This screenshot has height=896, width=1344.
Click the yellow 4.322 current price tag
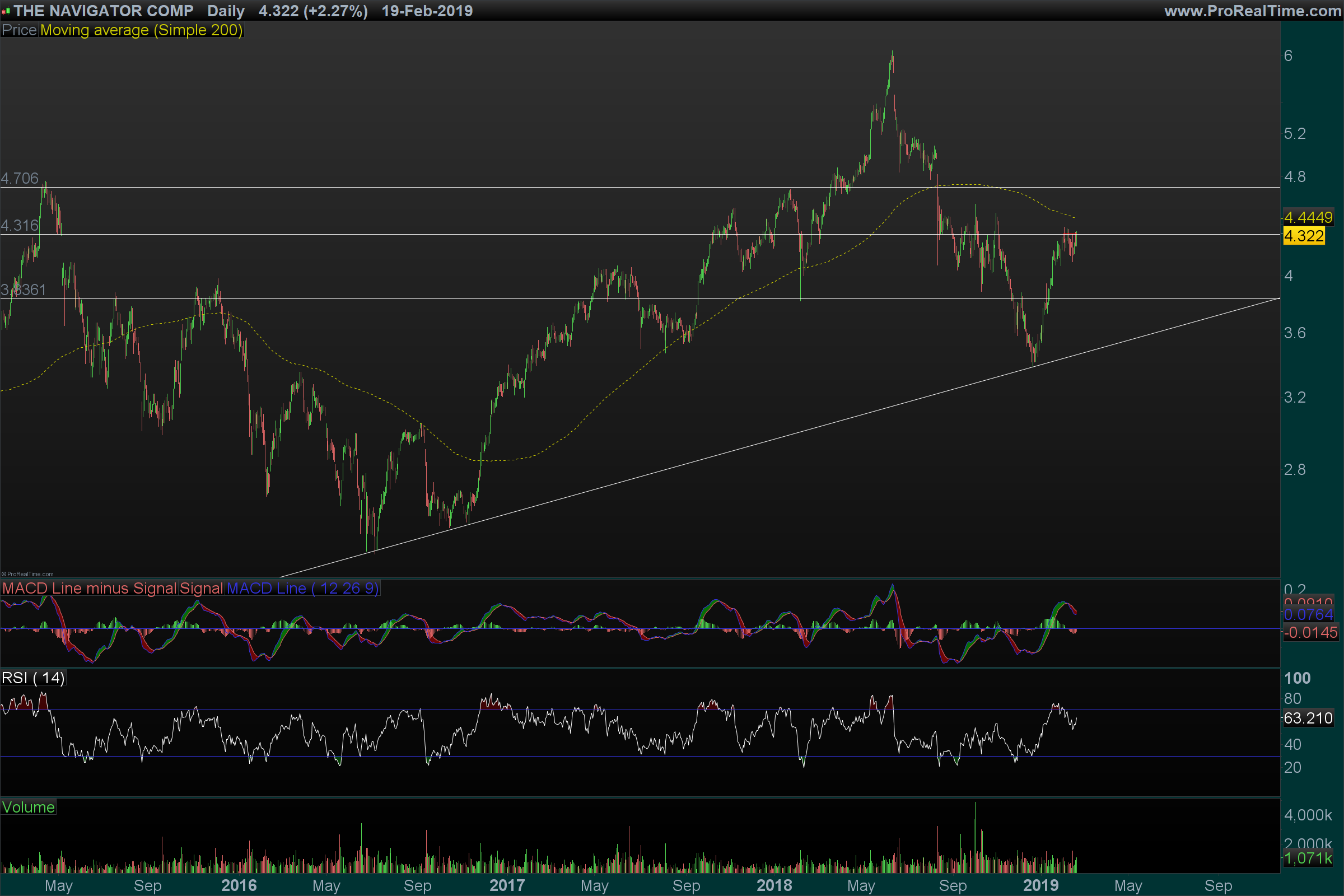tap(1304, 236)
